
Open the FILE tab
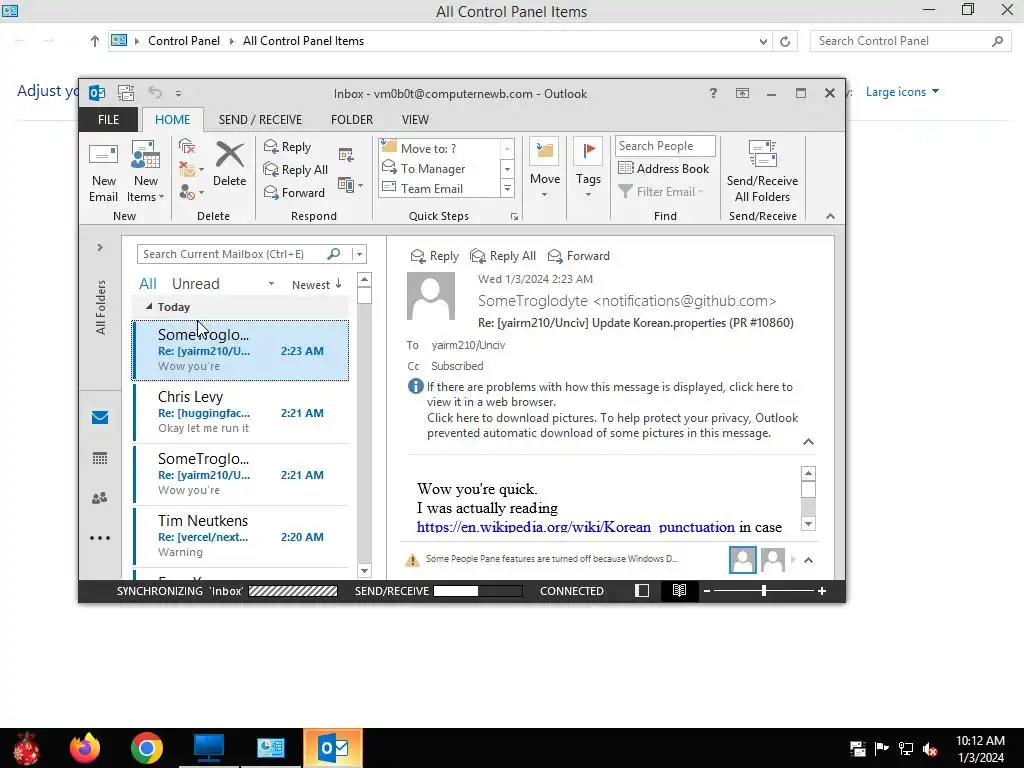pos(108,120)
